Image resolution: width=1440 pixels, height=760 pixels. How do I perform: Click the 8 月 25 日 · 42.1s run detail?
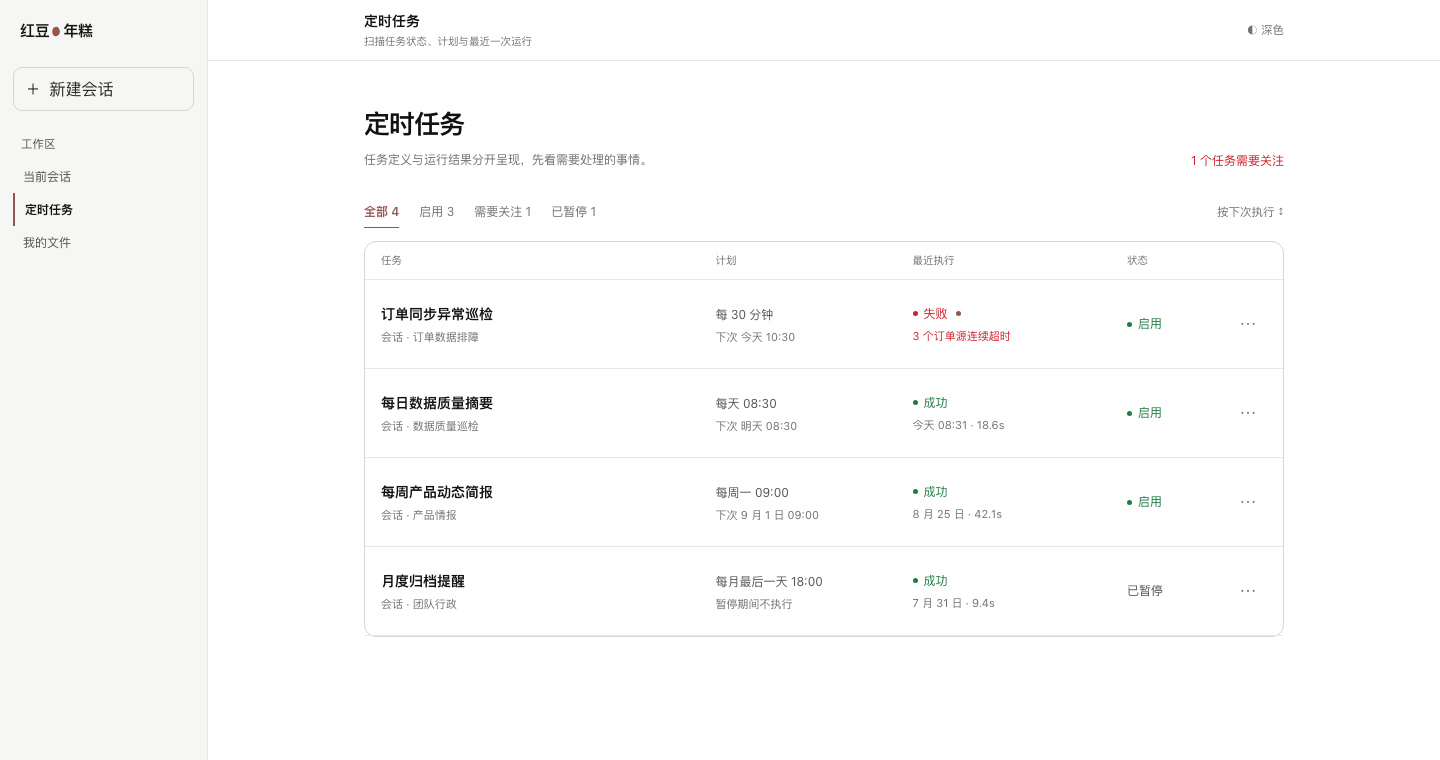point(957,514)
